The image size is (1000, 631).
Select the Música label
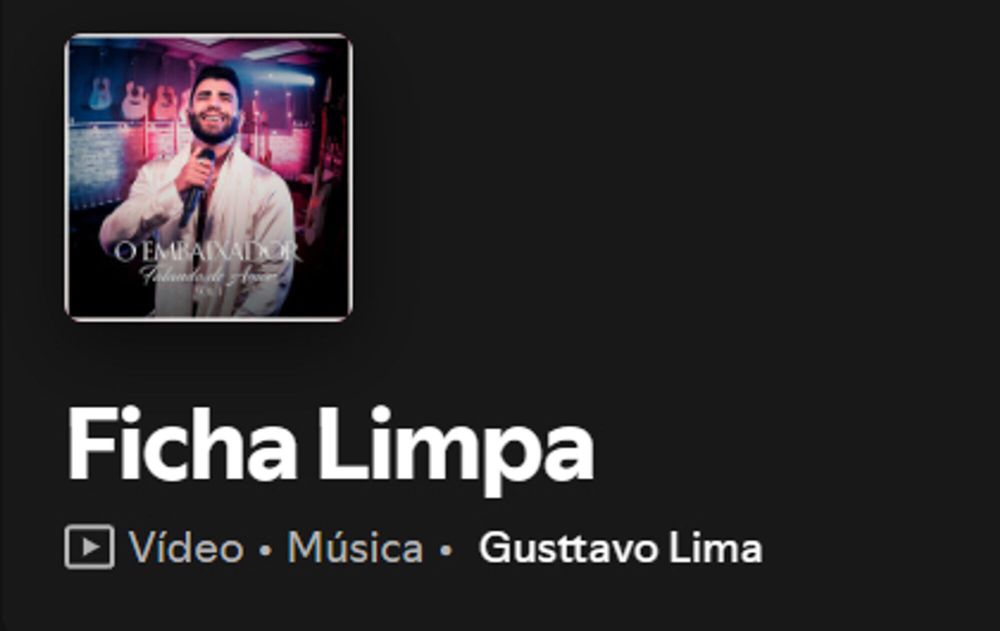coord(355,547)
